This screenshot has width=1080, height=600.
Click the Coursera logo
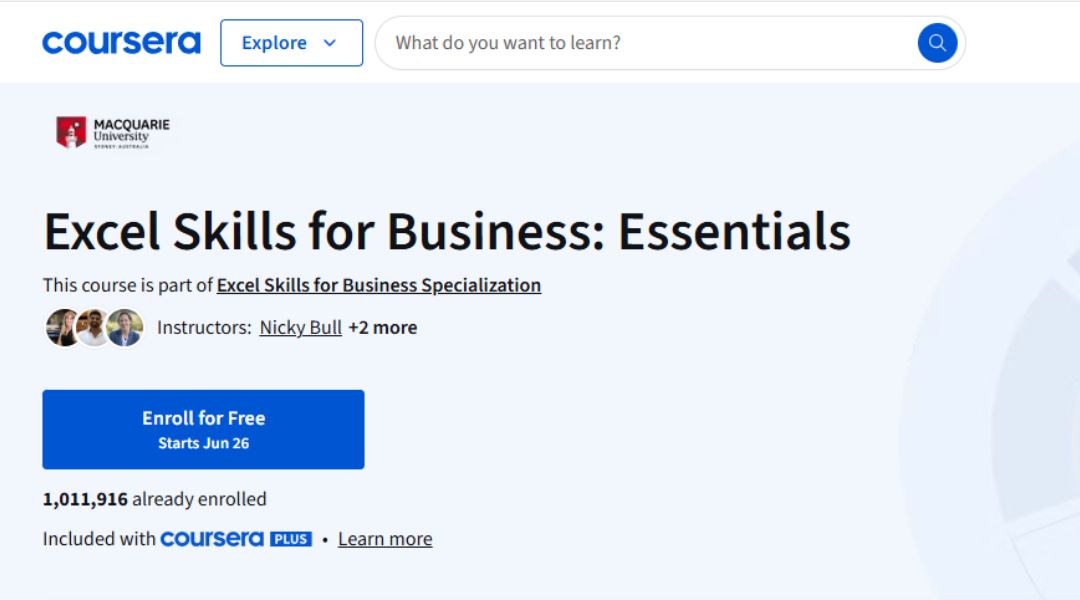click(121, 42)
